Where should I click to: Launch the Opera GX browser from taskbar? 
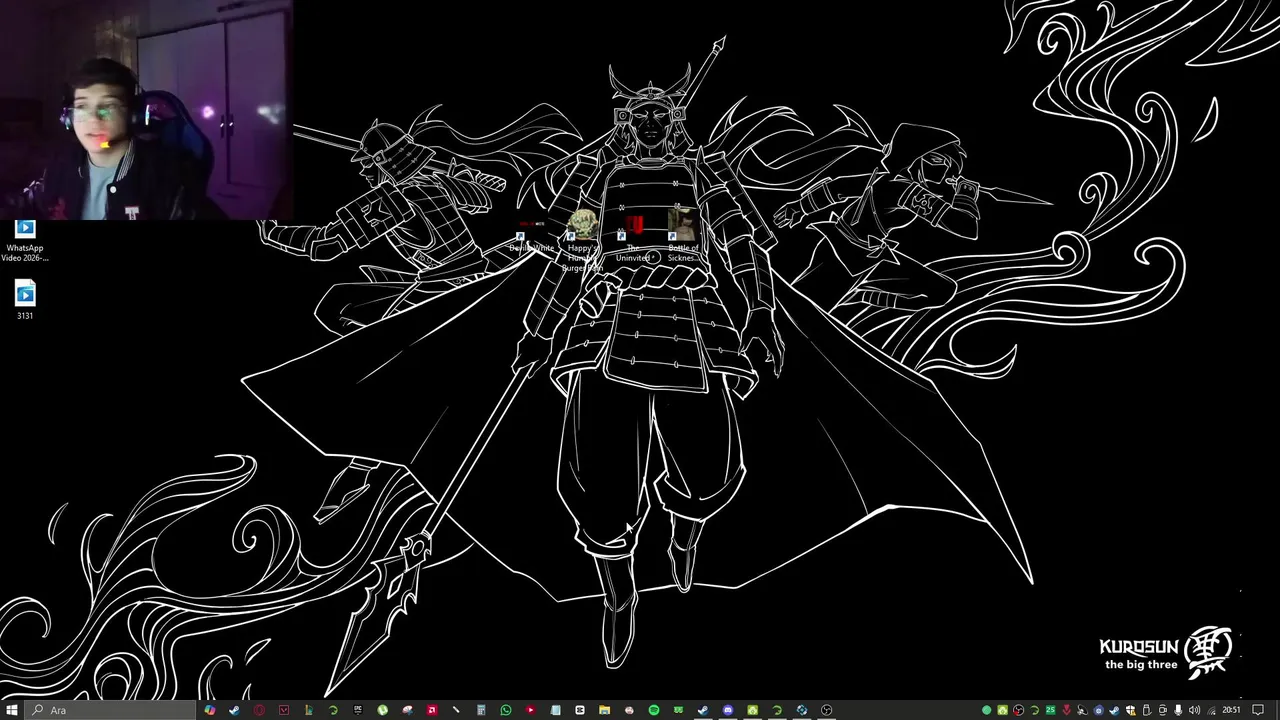point(259,710)
